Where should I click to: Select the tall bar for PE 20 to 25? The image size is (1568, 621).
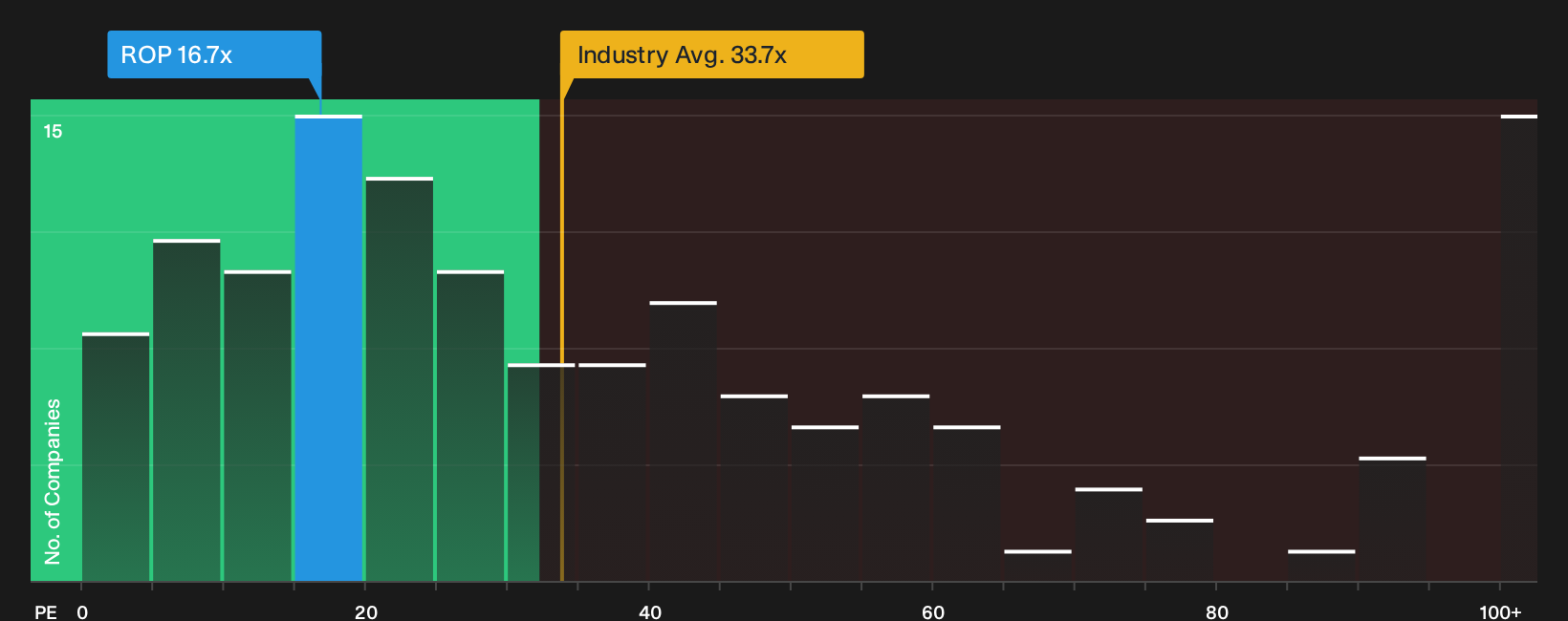400,379
